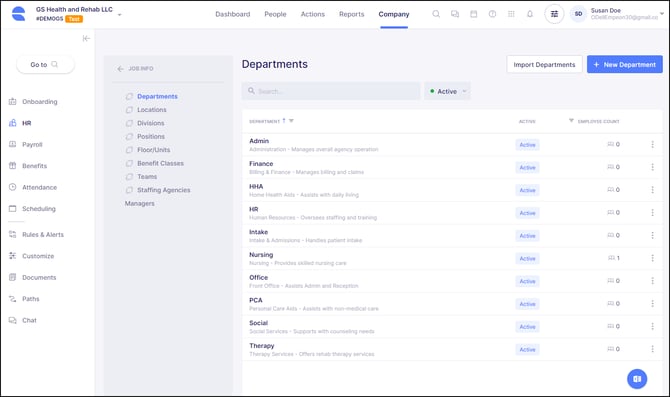Viewport: 670px width, 397px height.
Task: Select the Company tab
Action: (x=394, y=14)
